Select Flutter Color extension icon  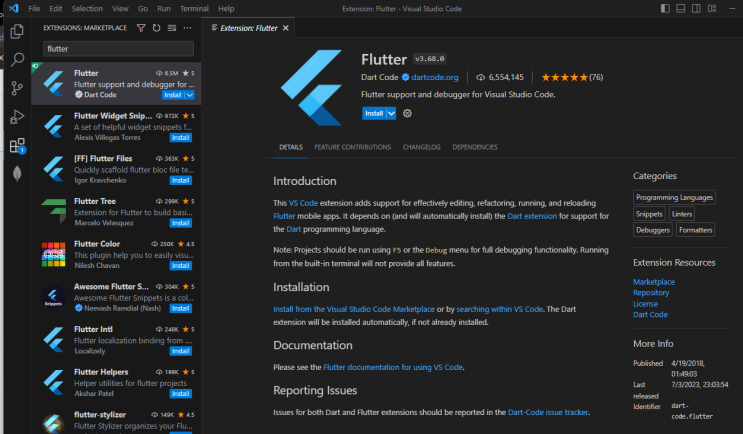coord(54,254)
